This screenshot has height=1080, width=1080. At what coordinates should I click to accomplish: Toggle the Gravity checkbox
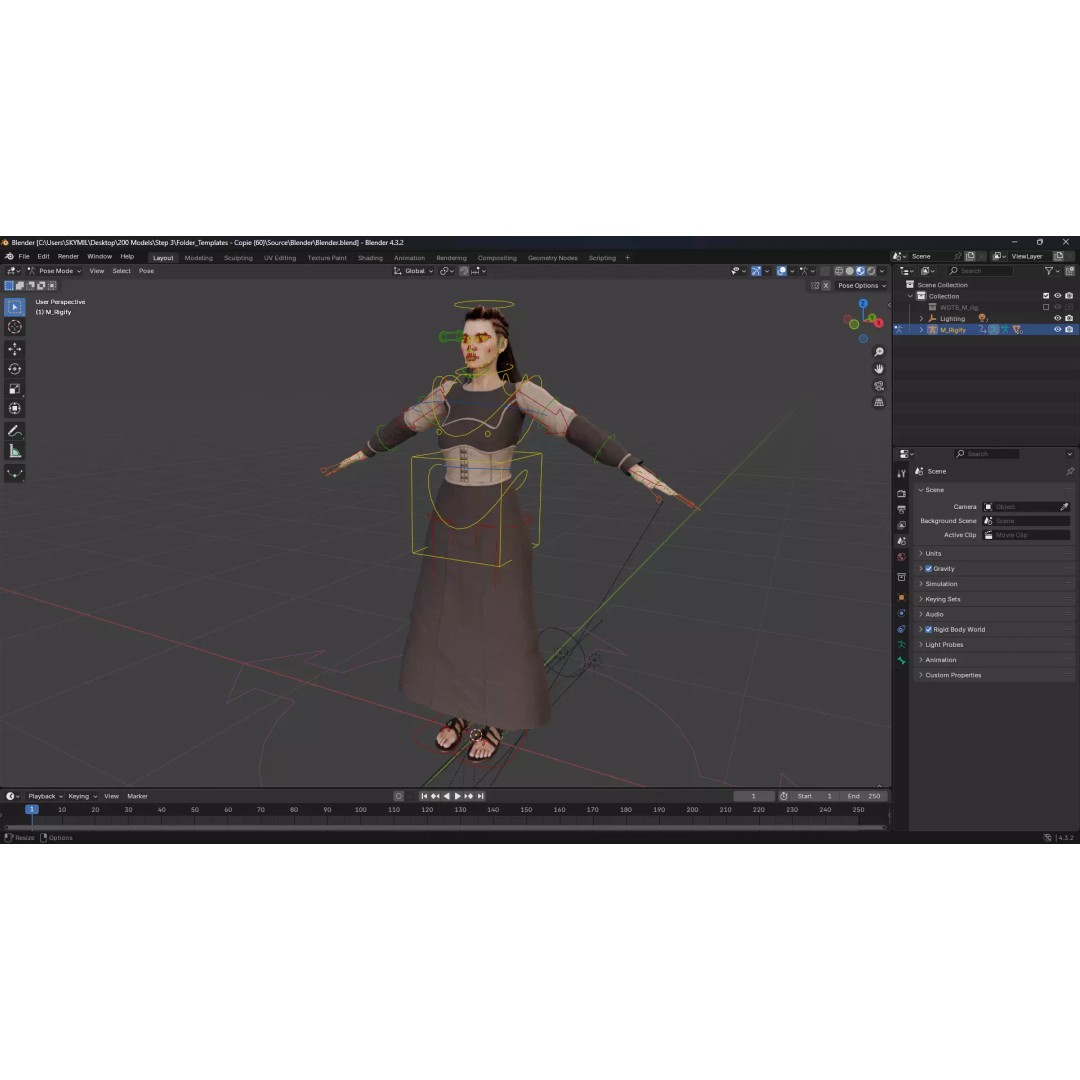(928, 569)
